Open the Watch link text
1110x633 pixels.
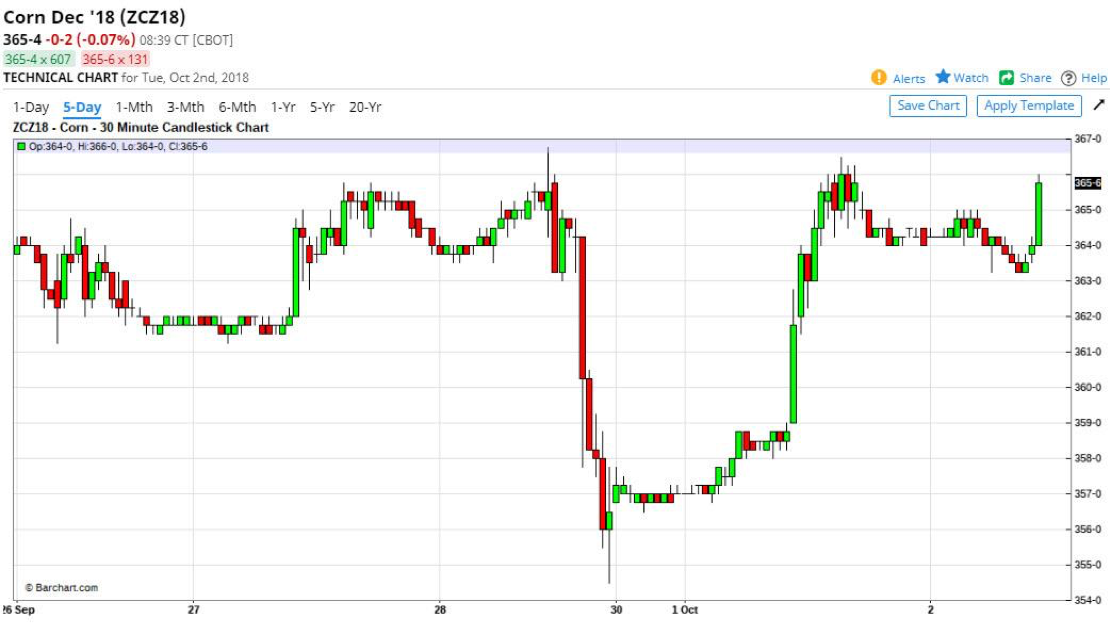click(x=971, y=78)
